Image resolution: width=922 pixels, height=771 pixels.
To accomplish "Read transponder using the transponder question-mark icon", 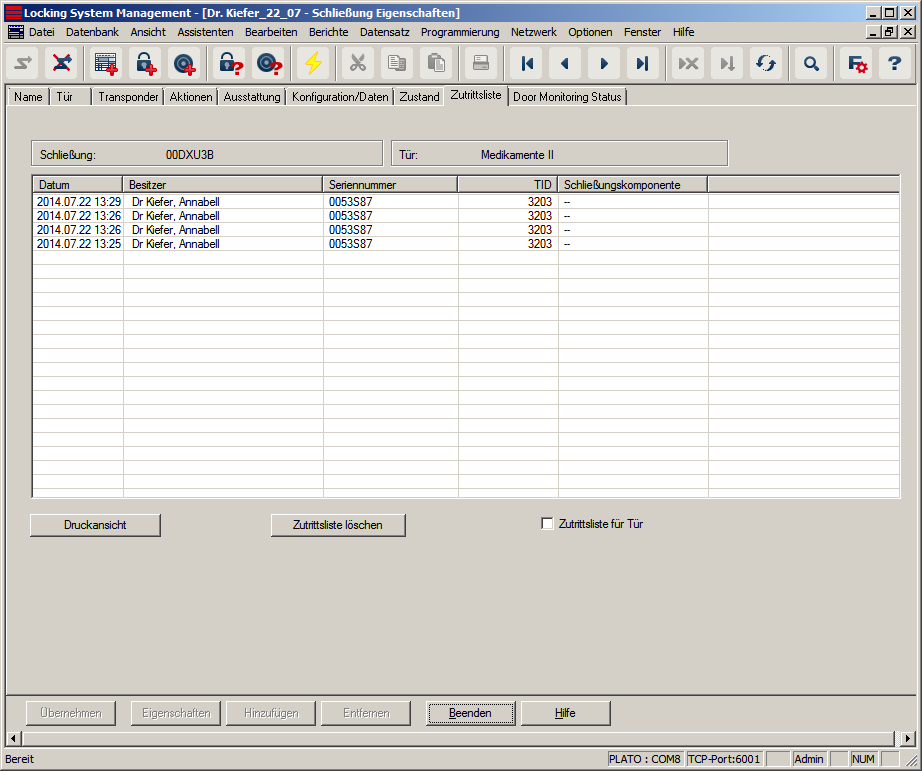I will click(x=268, y=63).
